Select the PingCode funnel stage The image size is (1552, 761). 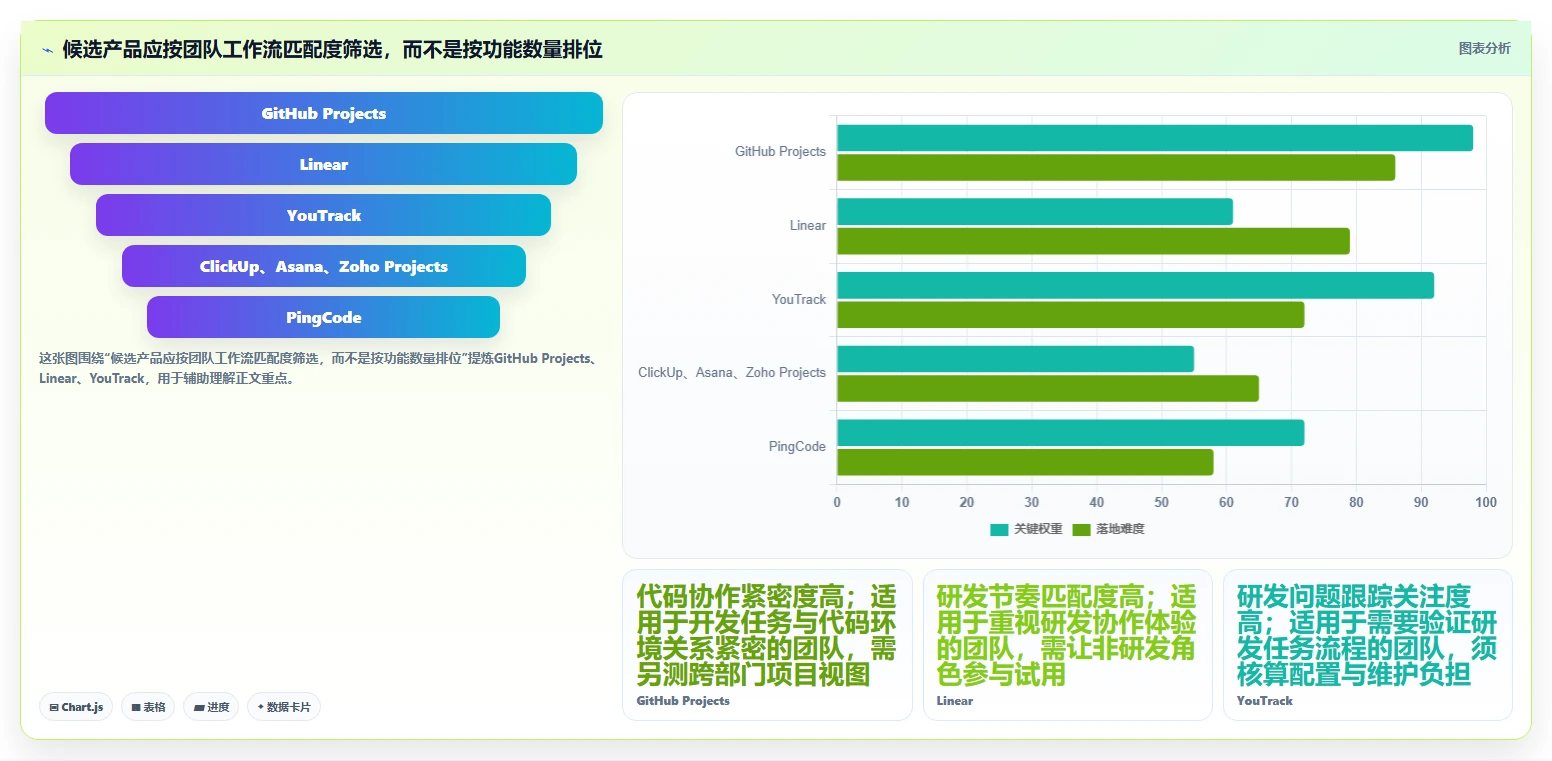[x=323, y=317]
